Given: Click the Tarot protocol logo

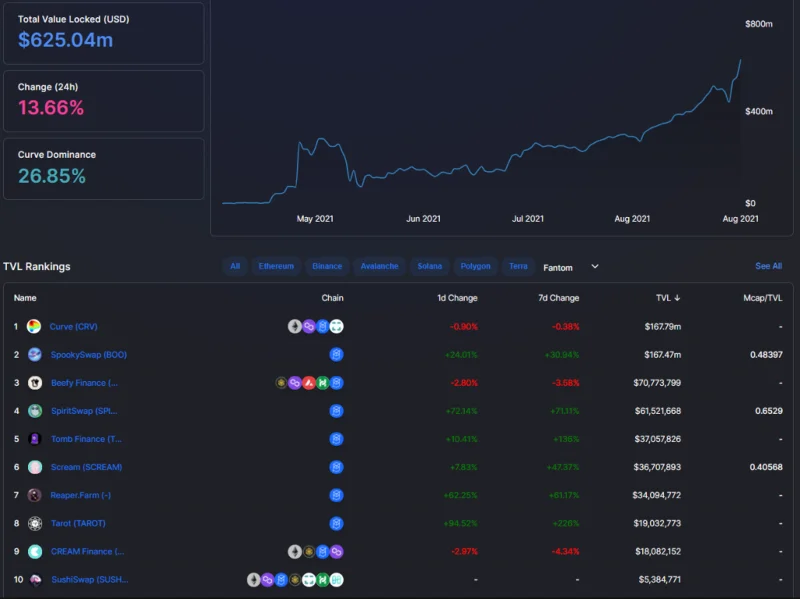Looking at the screenshot, I should pyautogui.click(x=35, y=523).
